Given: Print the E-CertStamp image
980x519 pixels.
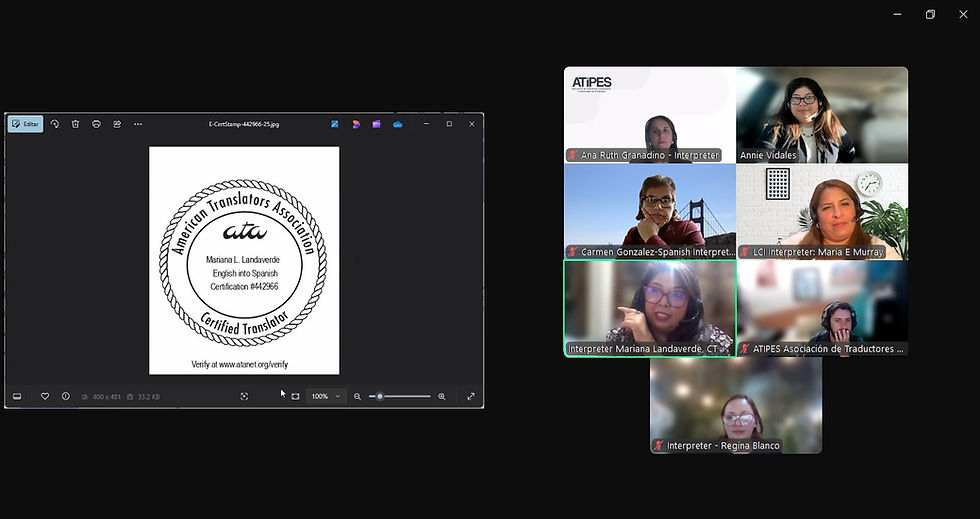Looking at the screenshot, I should coord(96,124).
